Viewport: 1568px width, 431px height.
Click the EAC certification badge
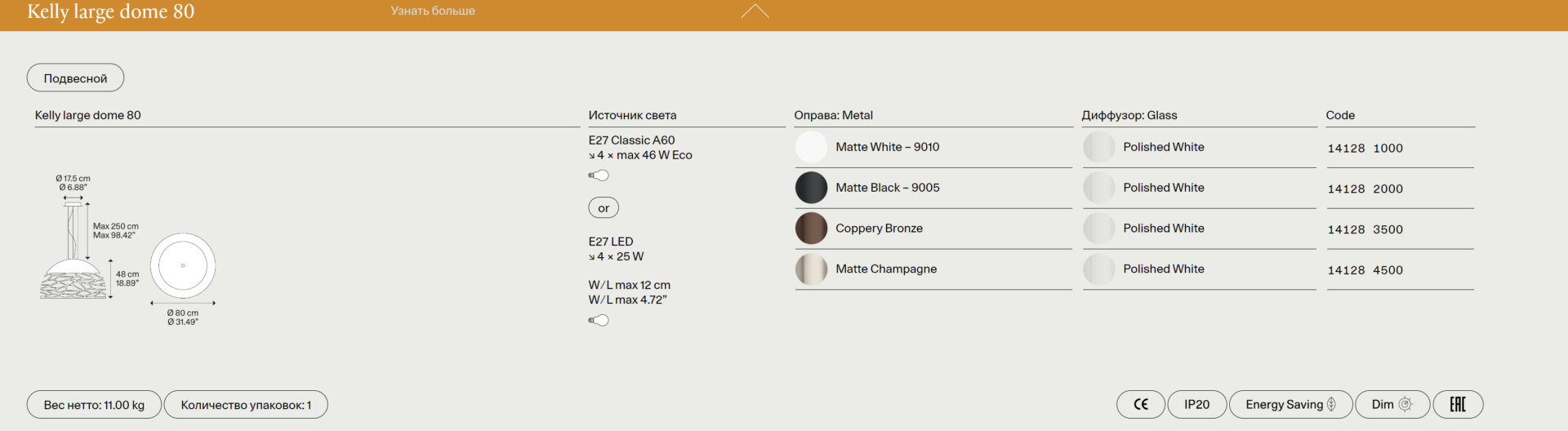click(1458, 405)
